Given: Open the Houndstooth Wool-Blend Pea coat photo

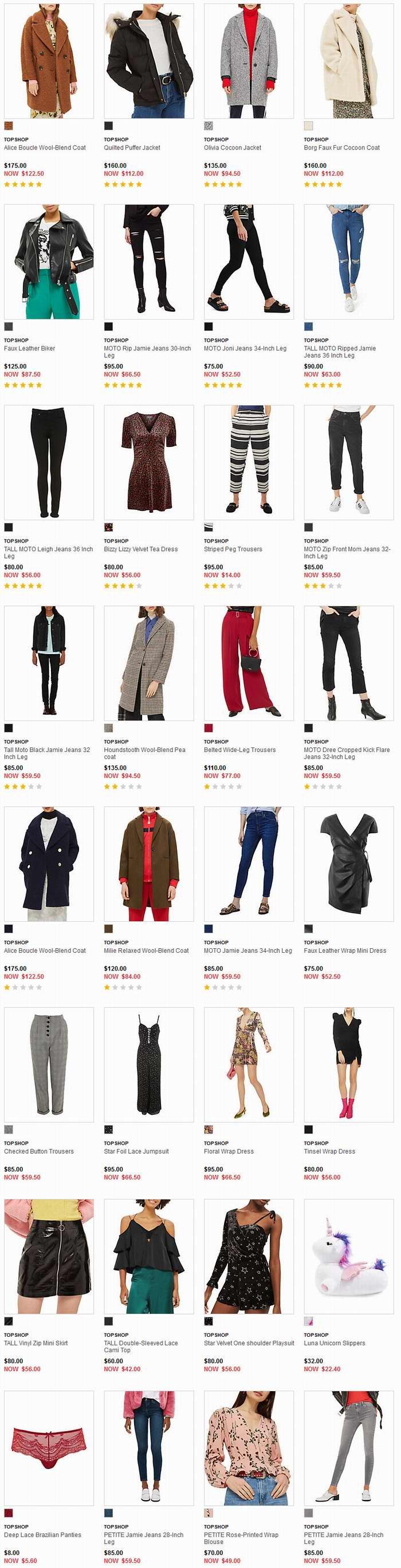Looking at the screenshot, I should click(x=149, y=663).
